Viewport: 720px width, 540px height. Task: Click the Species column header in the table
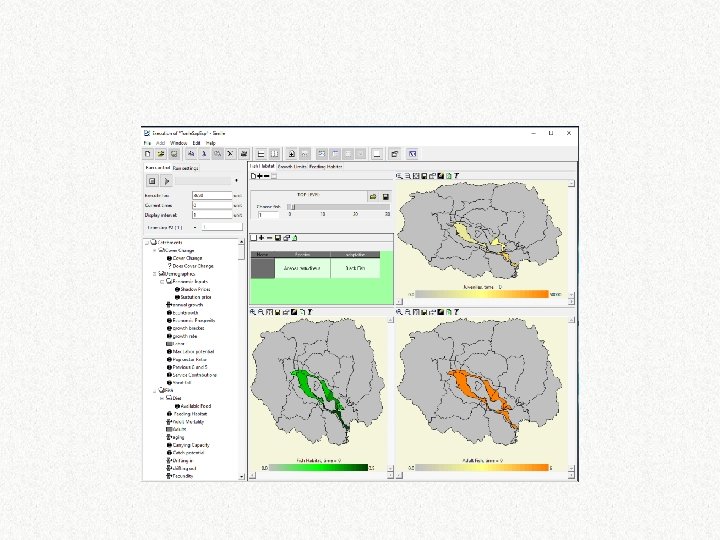[x=302, y=254]
